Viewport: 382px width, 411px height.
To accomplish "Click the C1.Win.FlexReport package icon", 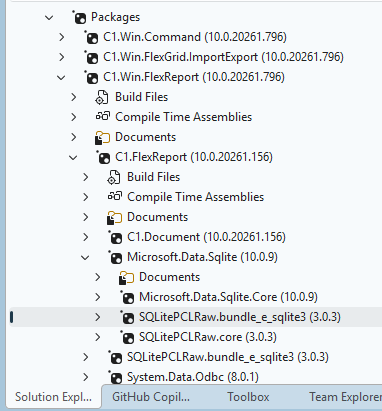I will [91, 77].
